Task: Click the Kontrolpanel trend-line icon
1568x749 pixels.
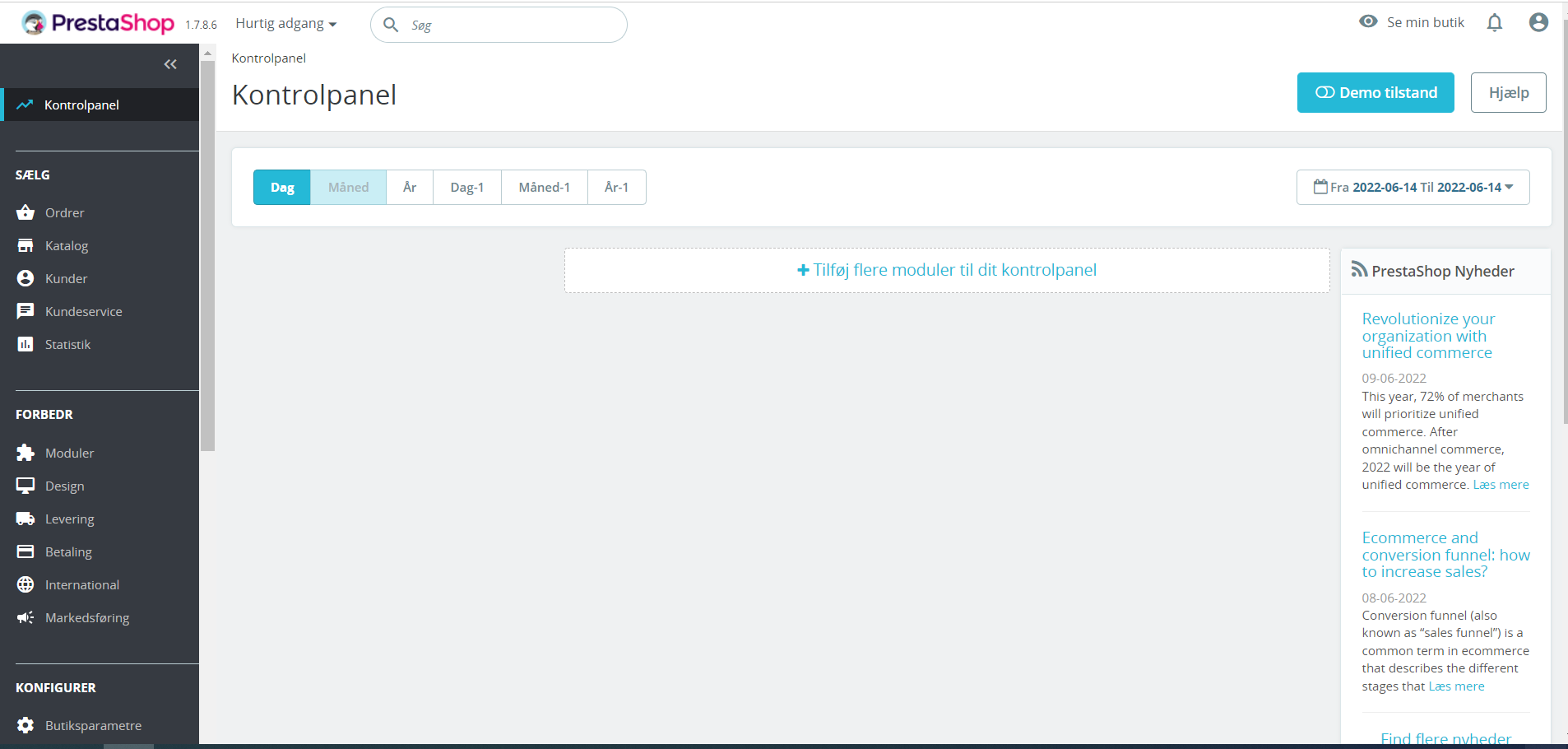Action: coord(25,105)
